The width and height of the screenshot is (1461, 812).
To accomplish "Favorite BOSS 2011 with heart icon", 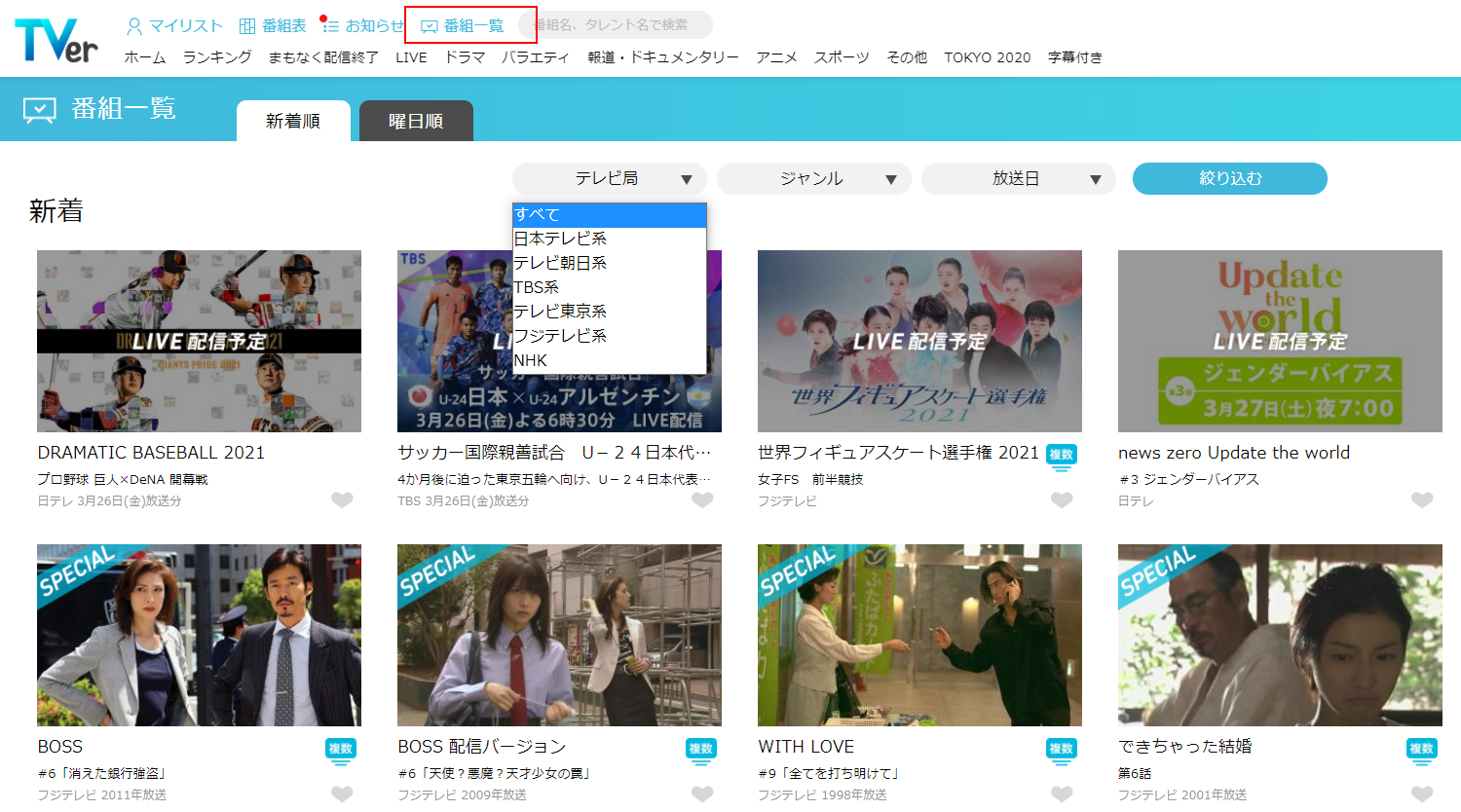I will click(342, 794).
